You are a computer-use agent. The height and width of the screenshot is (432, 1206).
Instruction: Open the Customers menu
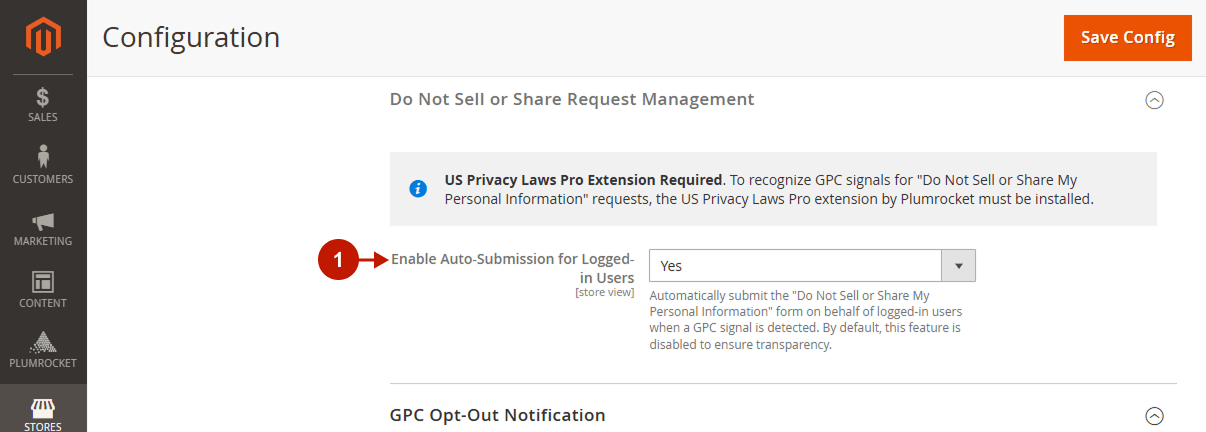pyautogui.click(x=43, y=166)
